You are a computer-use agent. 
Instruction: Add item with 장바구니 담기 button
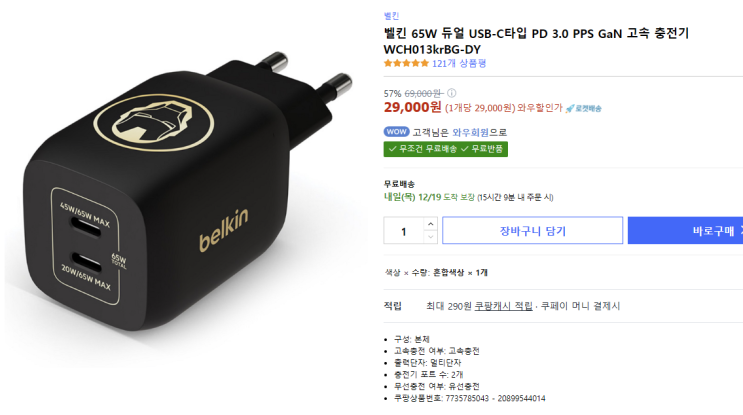[x=533, y=231]
